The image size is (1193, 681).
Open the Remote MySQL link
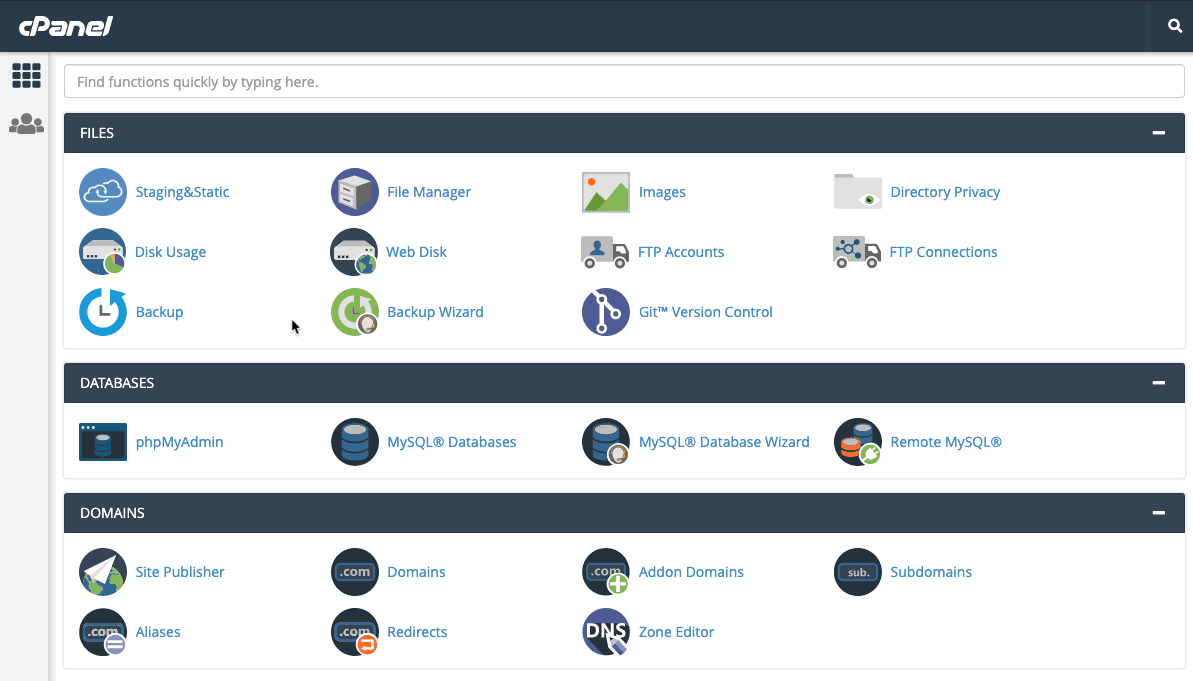946,442
